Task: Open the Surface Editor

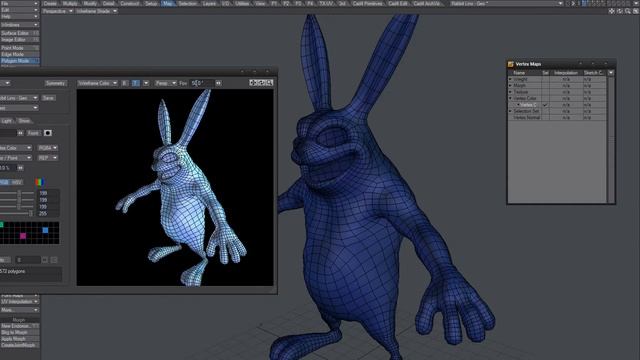Action: click(x=19, y=33)
